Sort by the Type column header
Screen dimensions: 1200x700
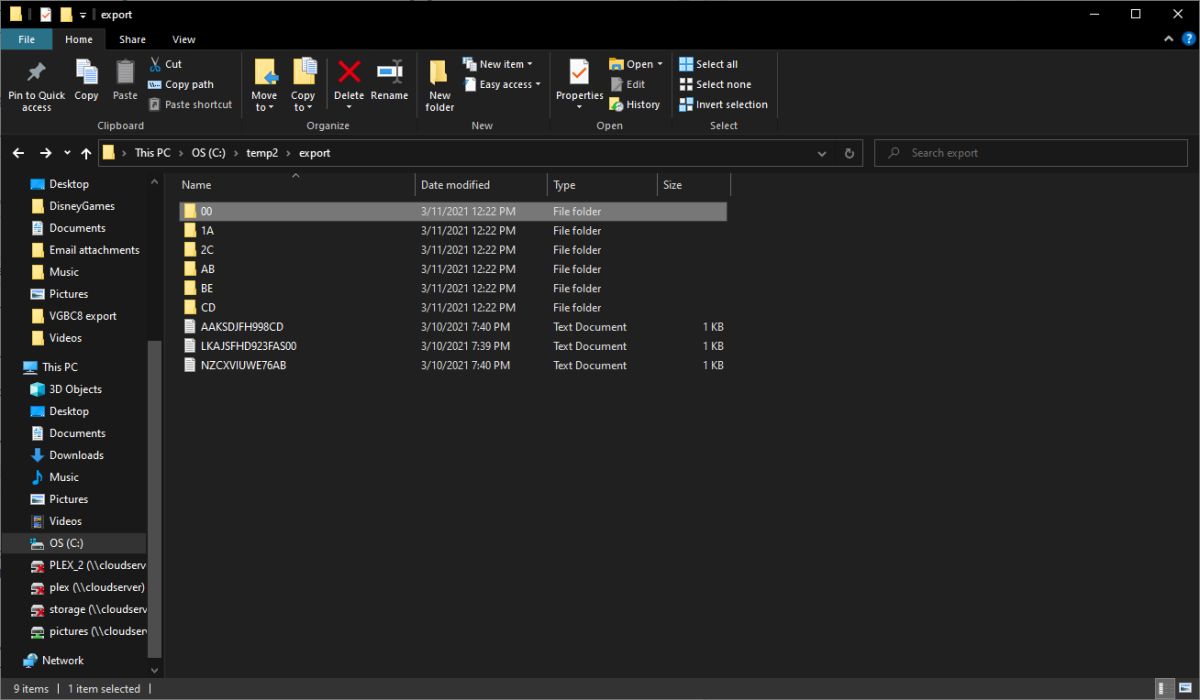pos(602,185)
